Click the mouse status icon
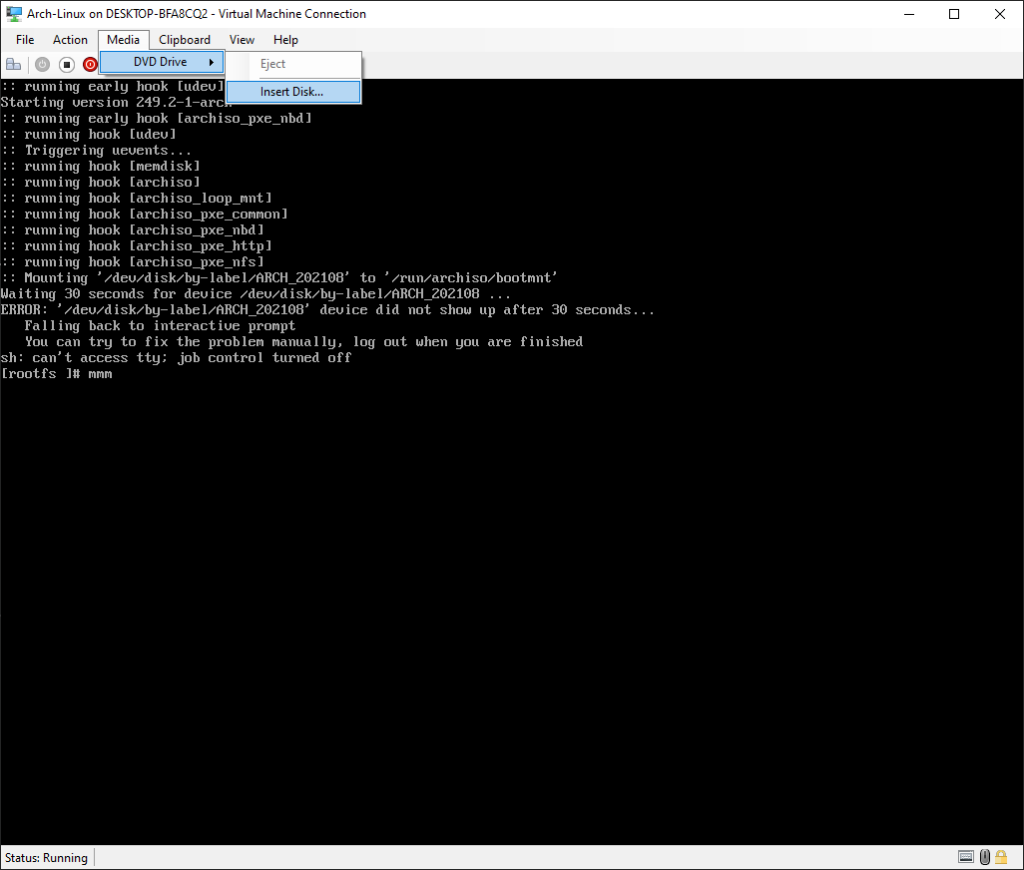This screenshot has width=1024, height=870. coord(985,857)
